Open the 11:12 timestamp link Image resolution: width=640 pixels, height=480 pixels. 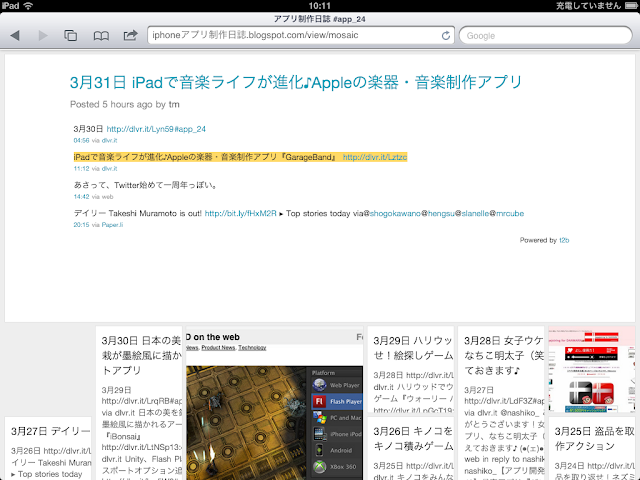pyautogui.click(x=81, y=169)
